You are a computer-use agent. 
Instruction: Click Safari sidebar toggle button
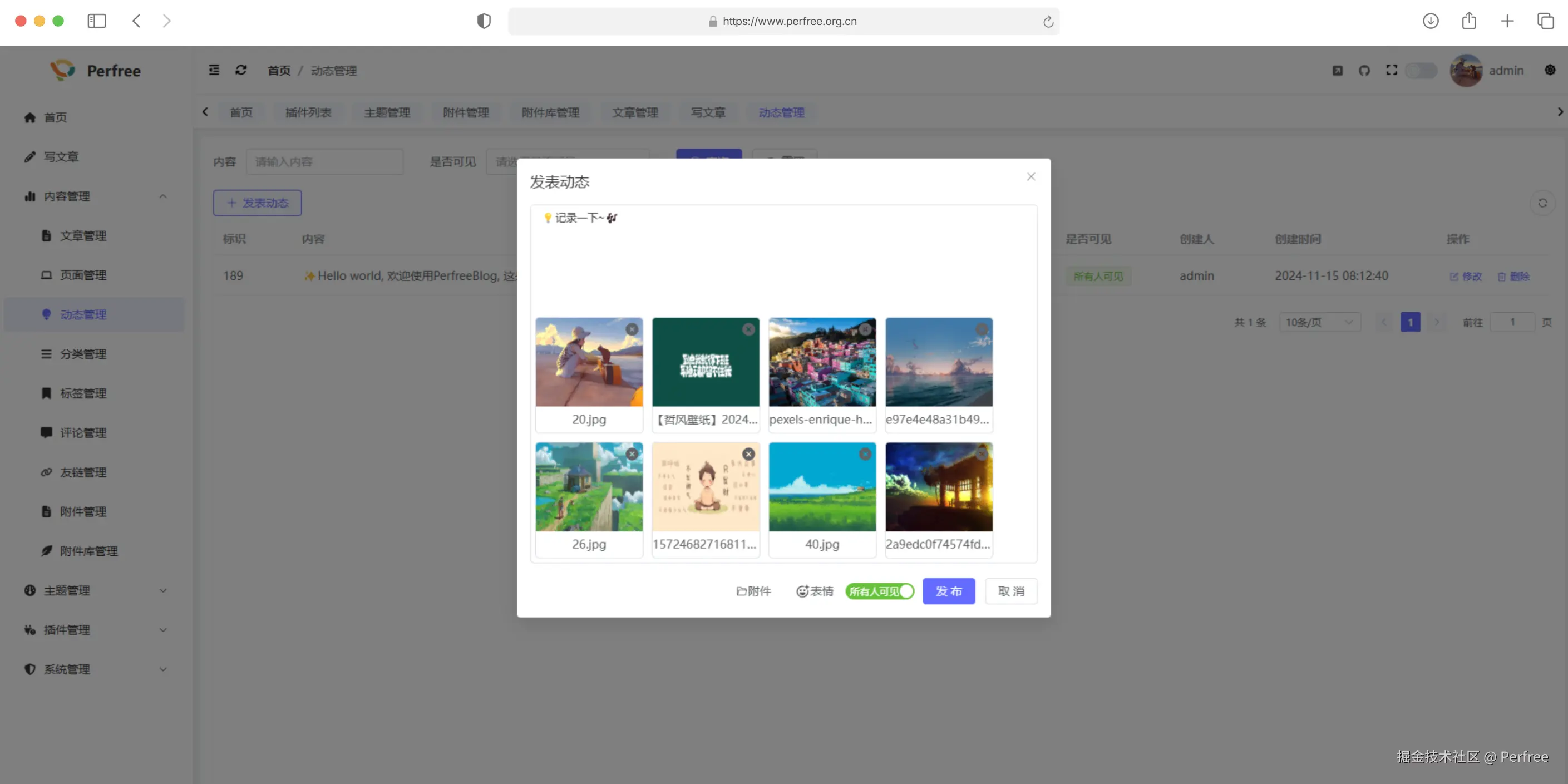(x=97, y=21)
